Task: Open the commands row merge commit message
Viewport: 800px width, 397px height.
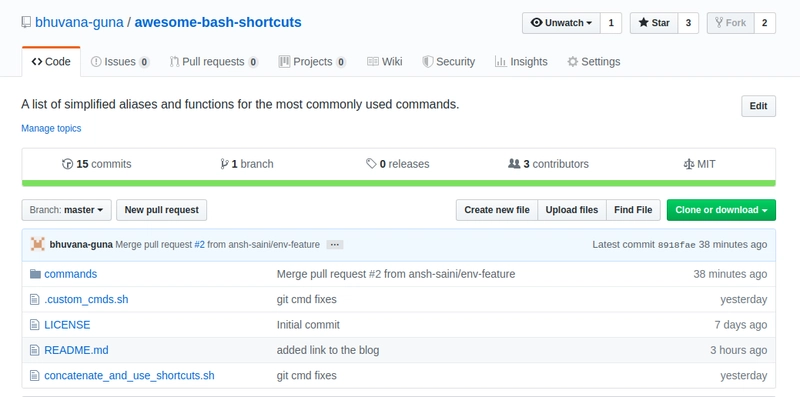Action: [x=396, y=274]
